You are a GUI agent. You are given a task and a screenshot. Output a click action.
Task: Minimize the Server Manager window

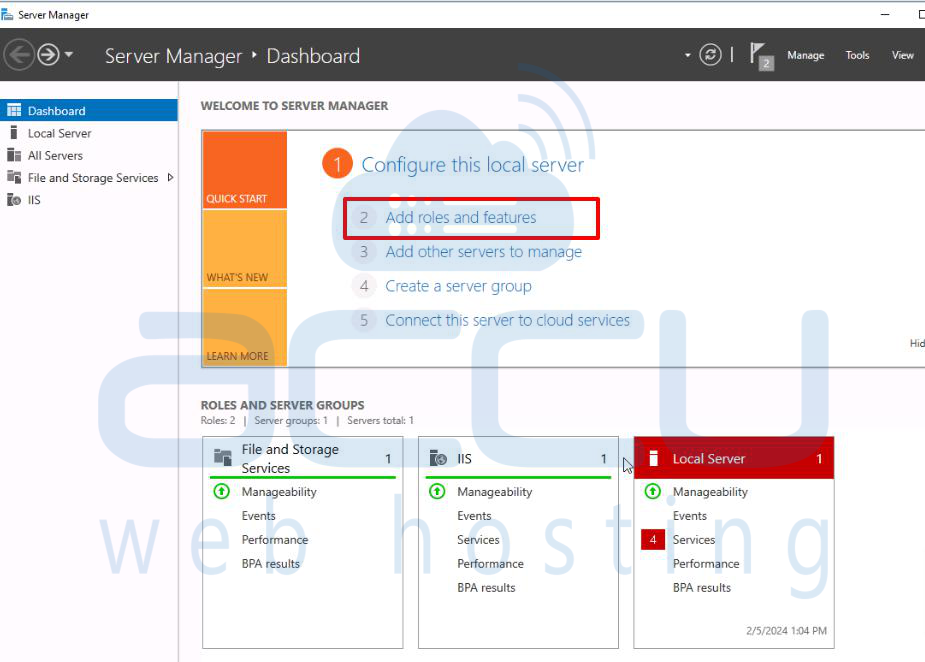pyautogui.click(x=885, y=14)
